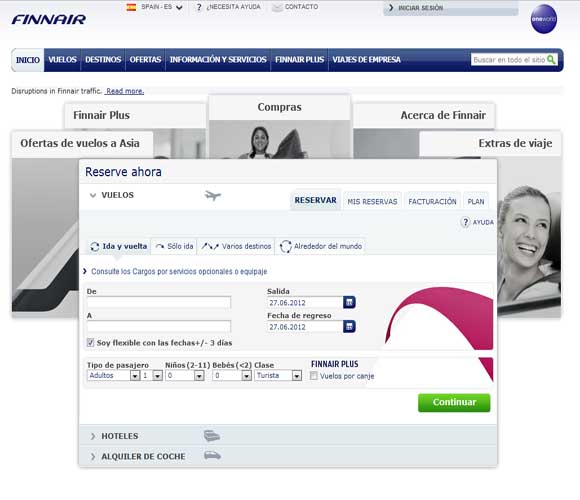Open the Finnair Plus card panel
This screenshot has width=580, height=500.
(x=135, y=115)
